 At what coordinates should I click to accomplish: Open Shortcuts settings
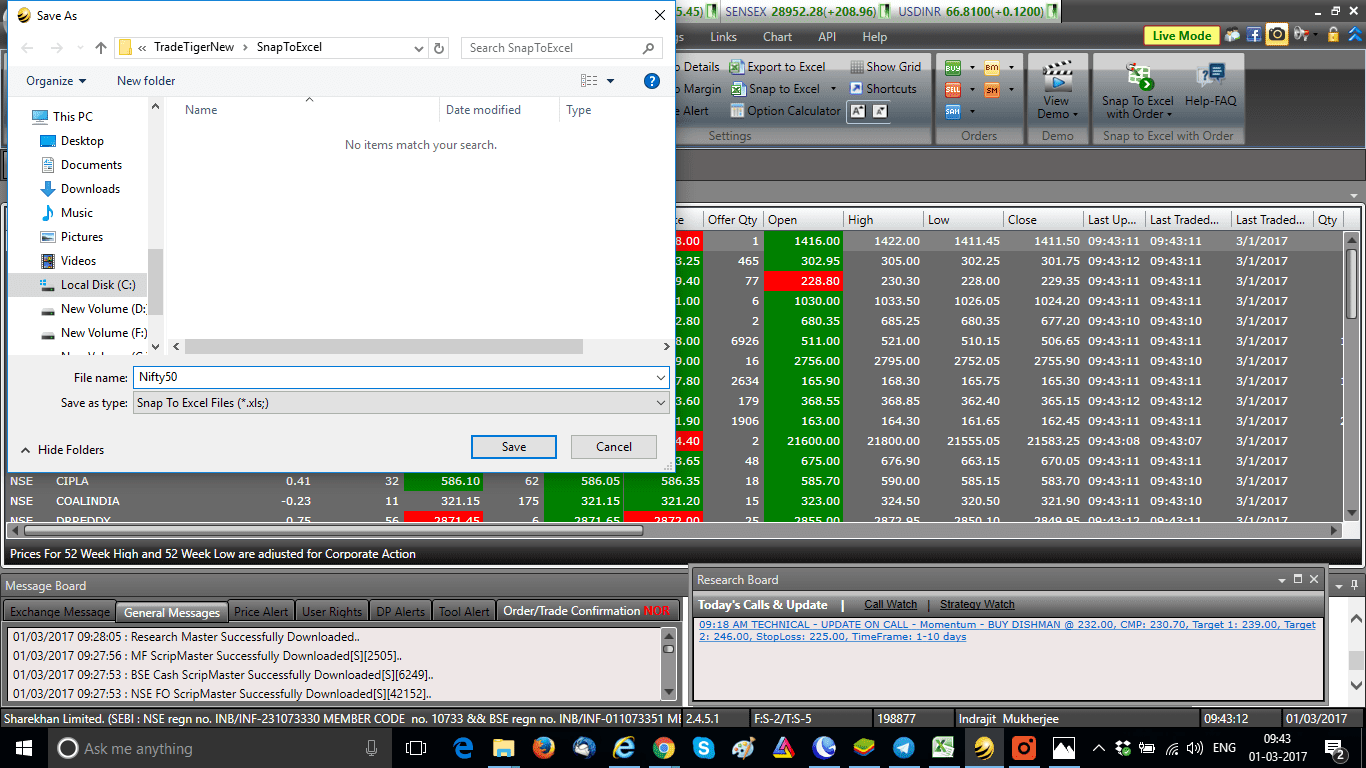click(883, 89)
